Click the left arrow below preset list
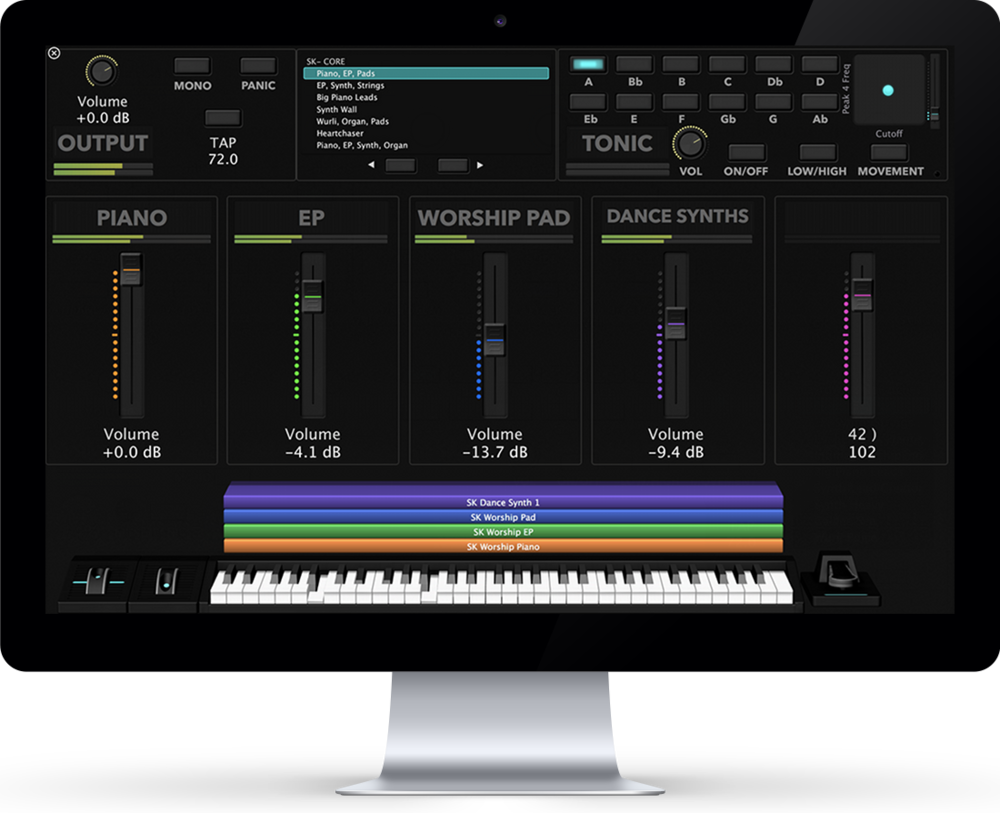 pos(373,165)
